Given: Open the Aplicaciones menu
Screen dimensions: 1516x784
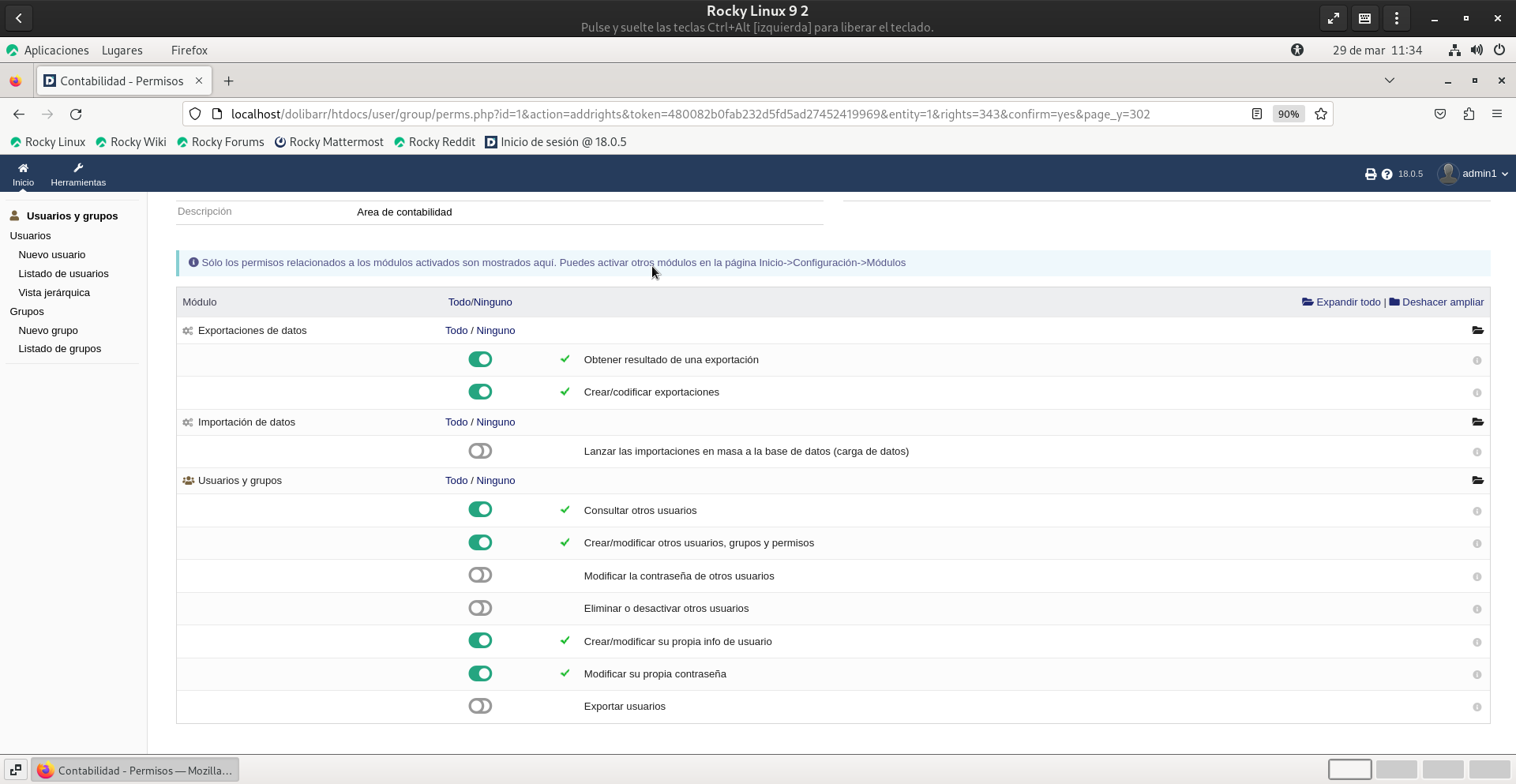Looking at the screenshot, I should point(56,51).
